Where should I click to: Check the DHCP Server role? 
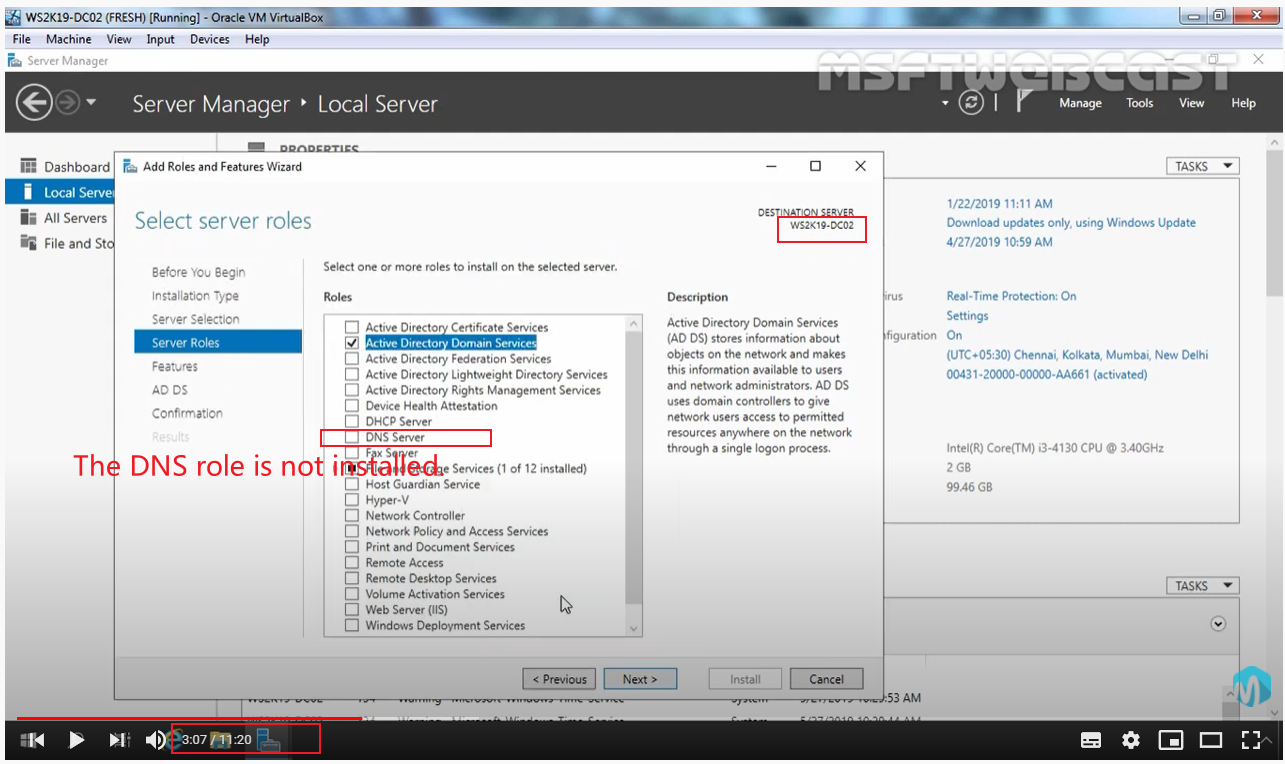[x=351, y=421]
